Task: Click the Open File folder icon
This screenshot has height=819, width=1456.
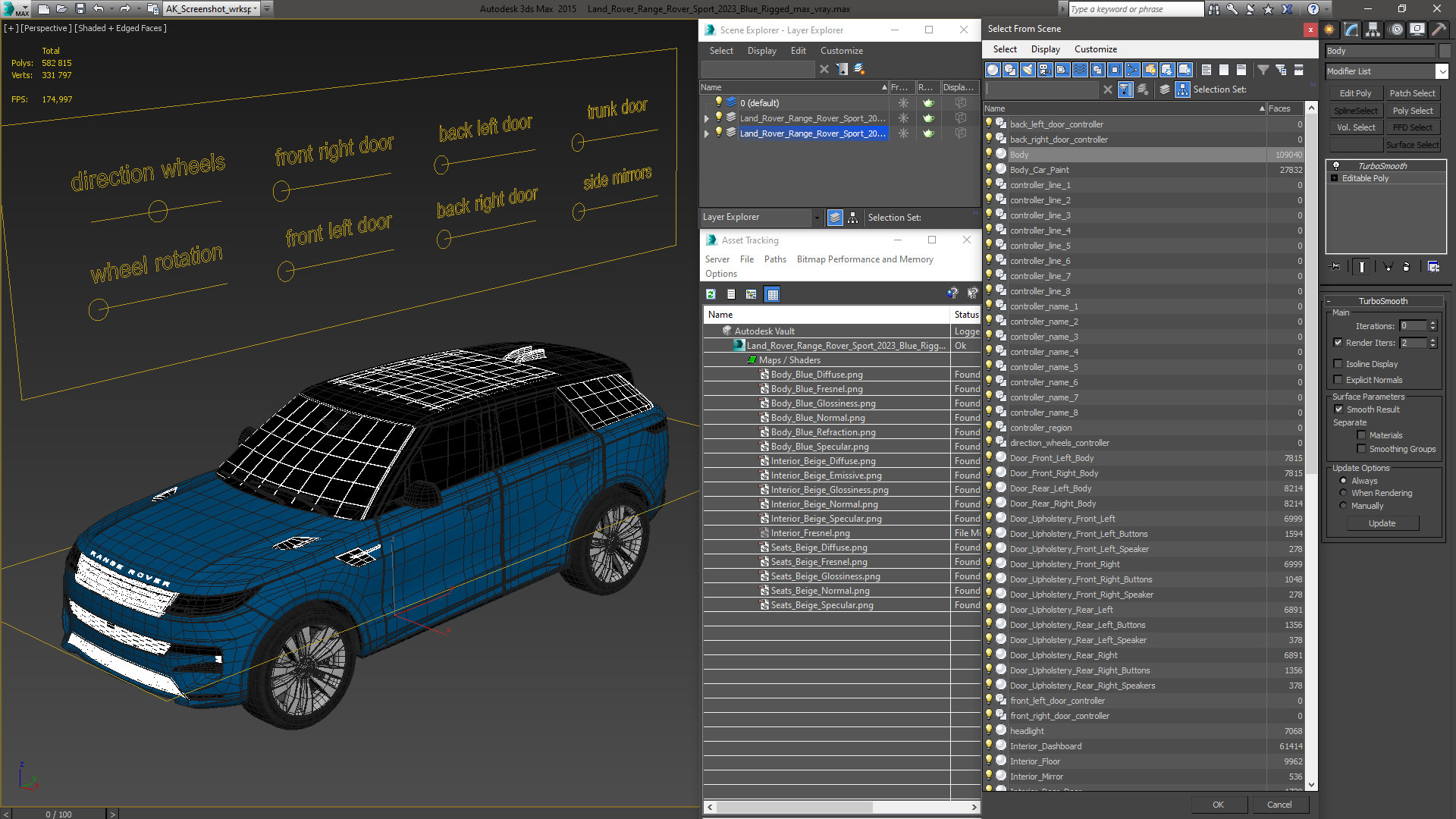Action: (62, 9)
